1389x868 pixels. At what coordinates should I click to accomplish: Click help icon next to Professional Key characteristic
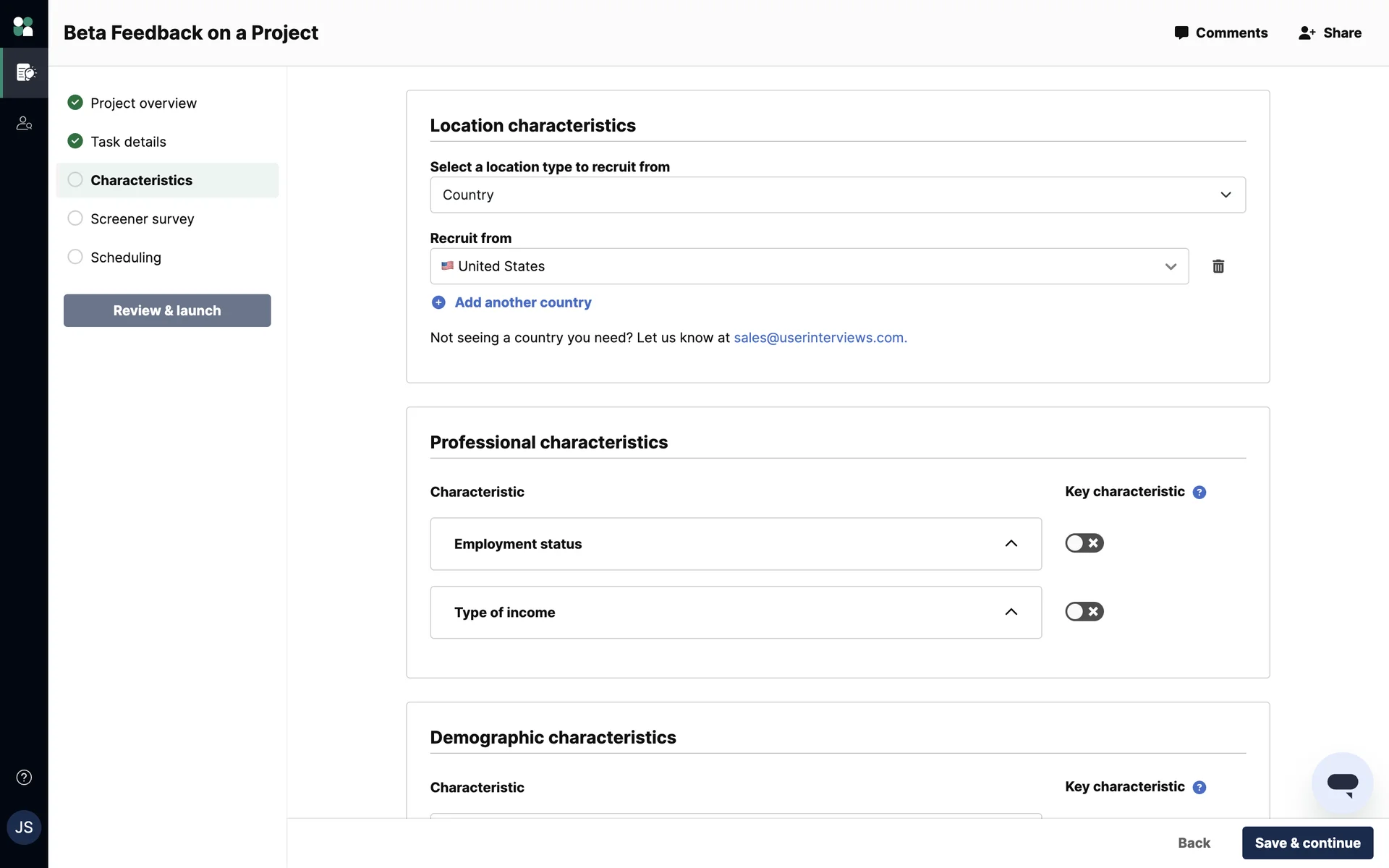tap(1199, 493)
